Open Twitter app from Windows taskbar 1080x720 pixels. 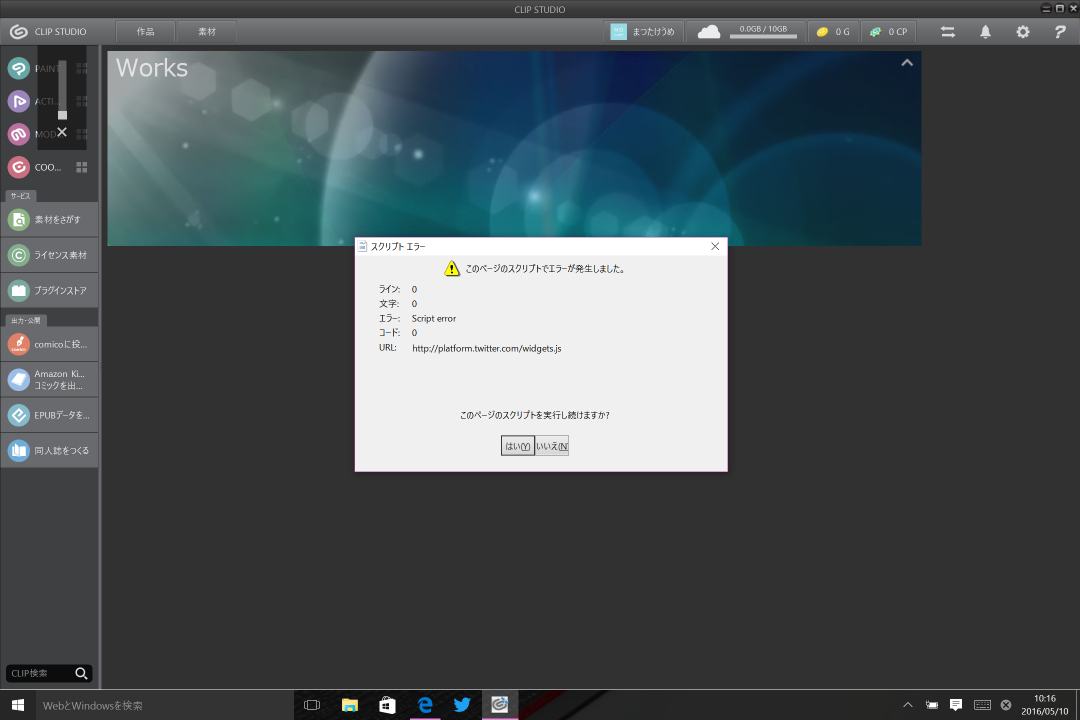[x=462, y=705]
